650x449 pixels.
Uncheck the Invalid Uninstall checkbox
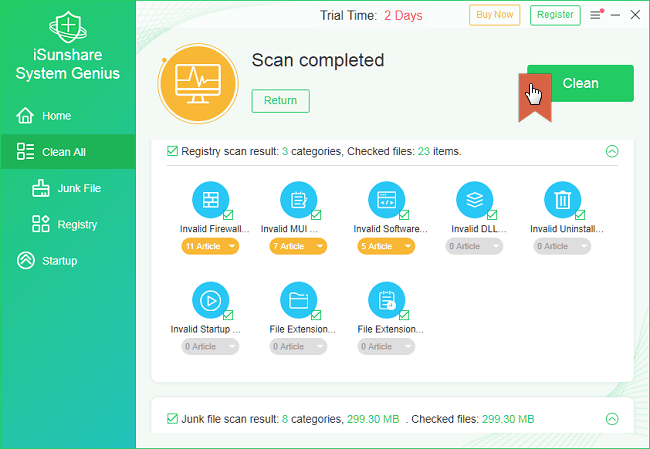click(x=580, y=215)
